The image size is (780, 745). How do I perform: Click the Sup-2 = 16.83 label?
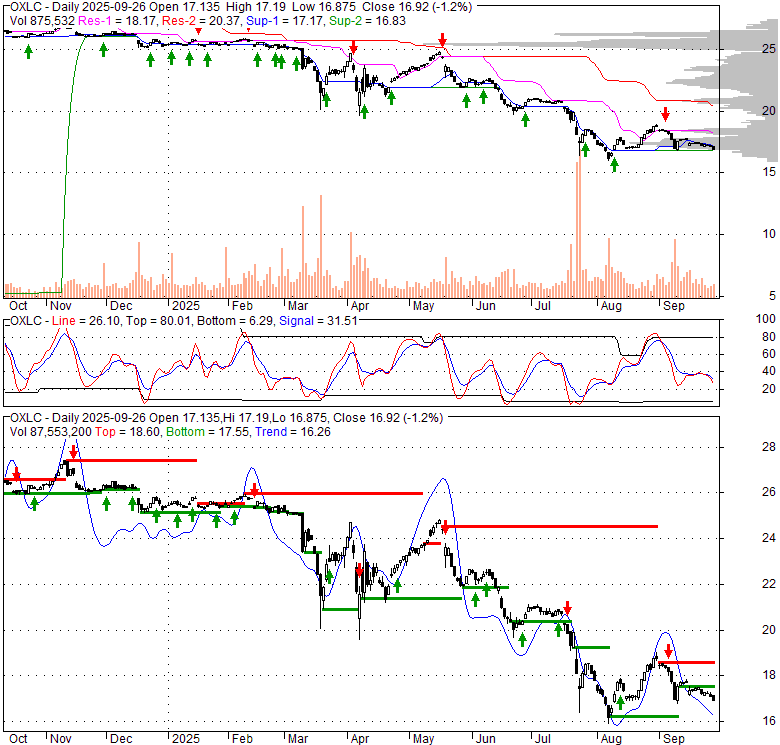click(x=367, y=21)
